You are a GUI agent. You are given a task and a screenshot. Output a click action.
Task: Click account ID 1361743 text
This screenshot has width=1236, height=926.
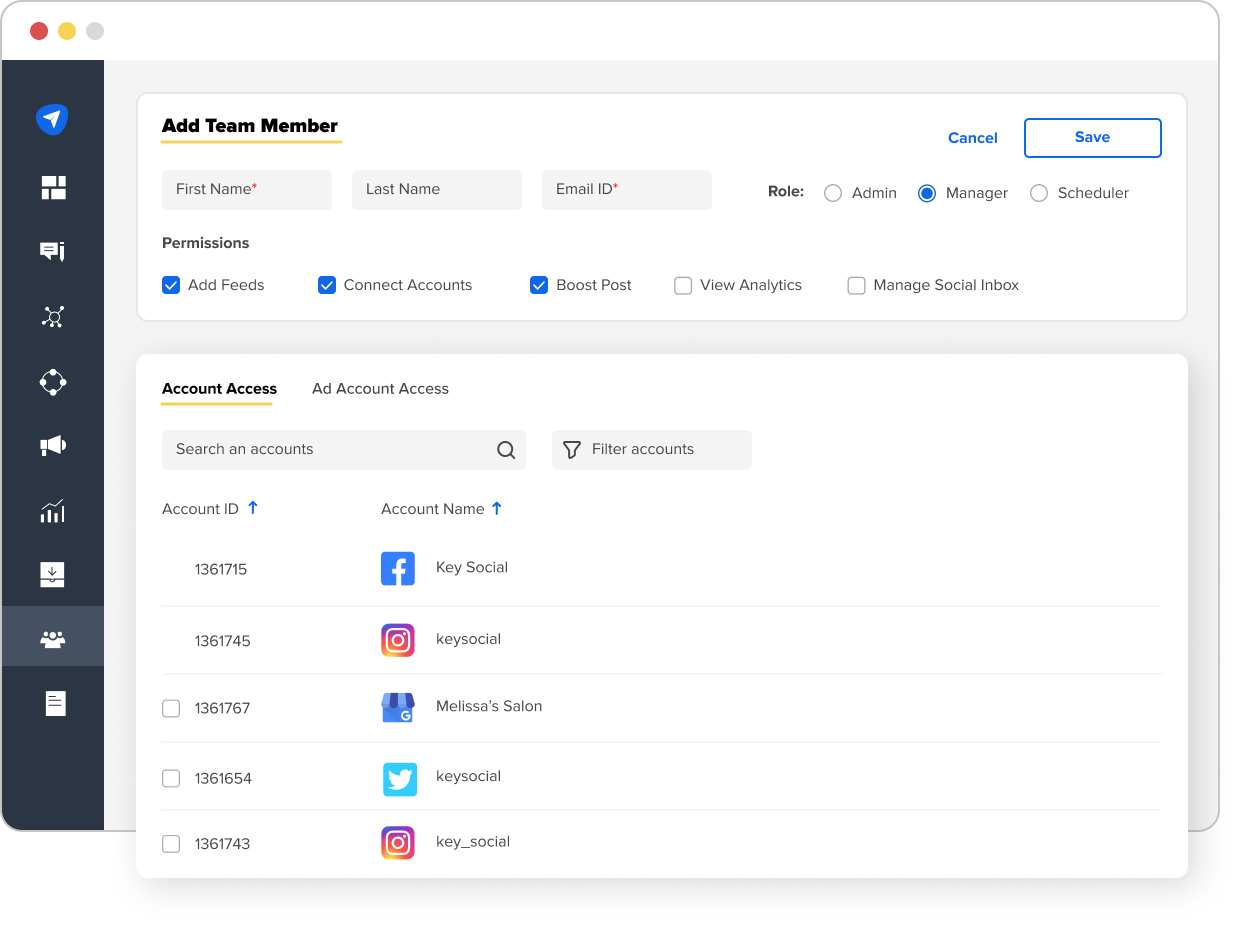[222, 844]
